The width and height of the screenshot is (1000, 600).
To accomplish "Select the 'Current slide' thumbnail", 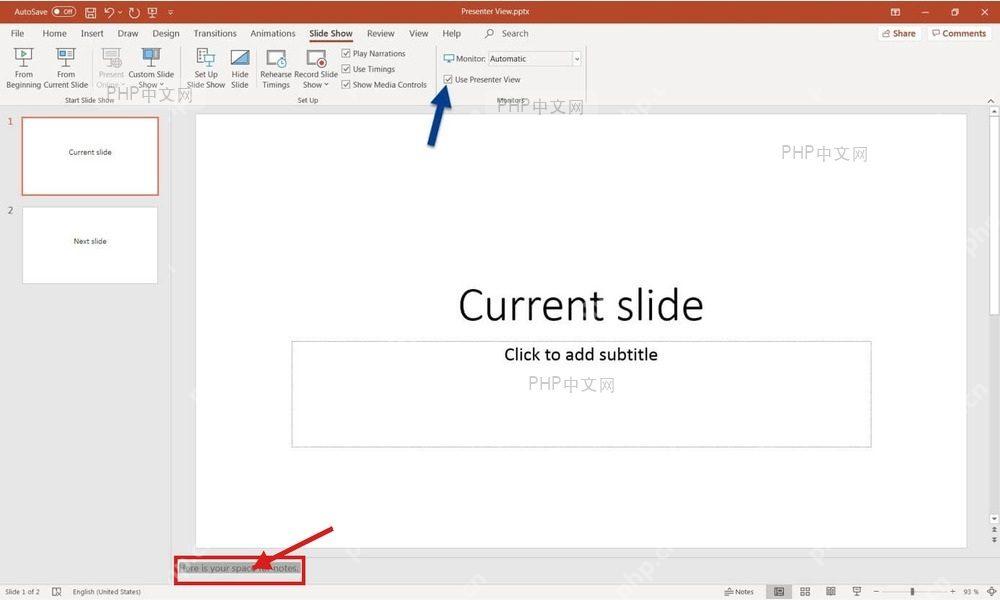I will (90, 156).
